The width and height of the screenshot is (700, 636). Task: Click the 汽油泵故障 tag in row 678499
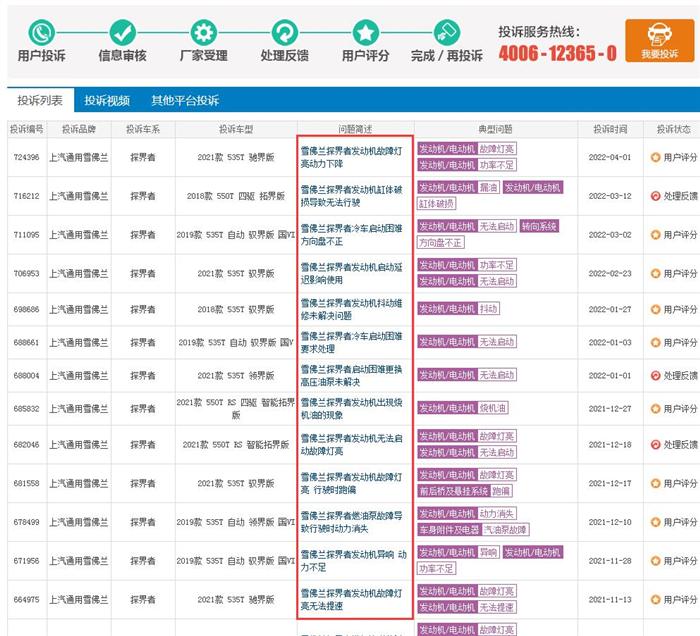point(505,530)
